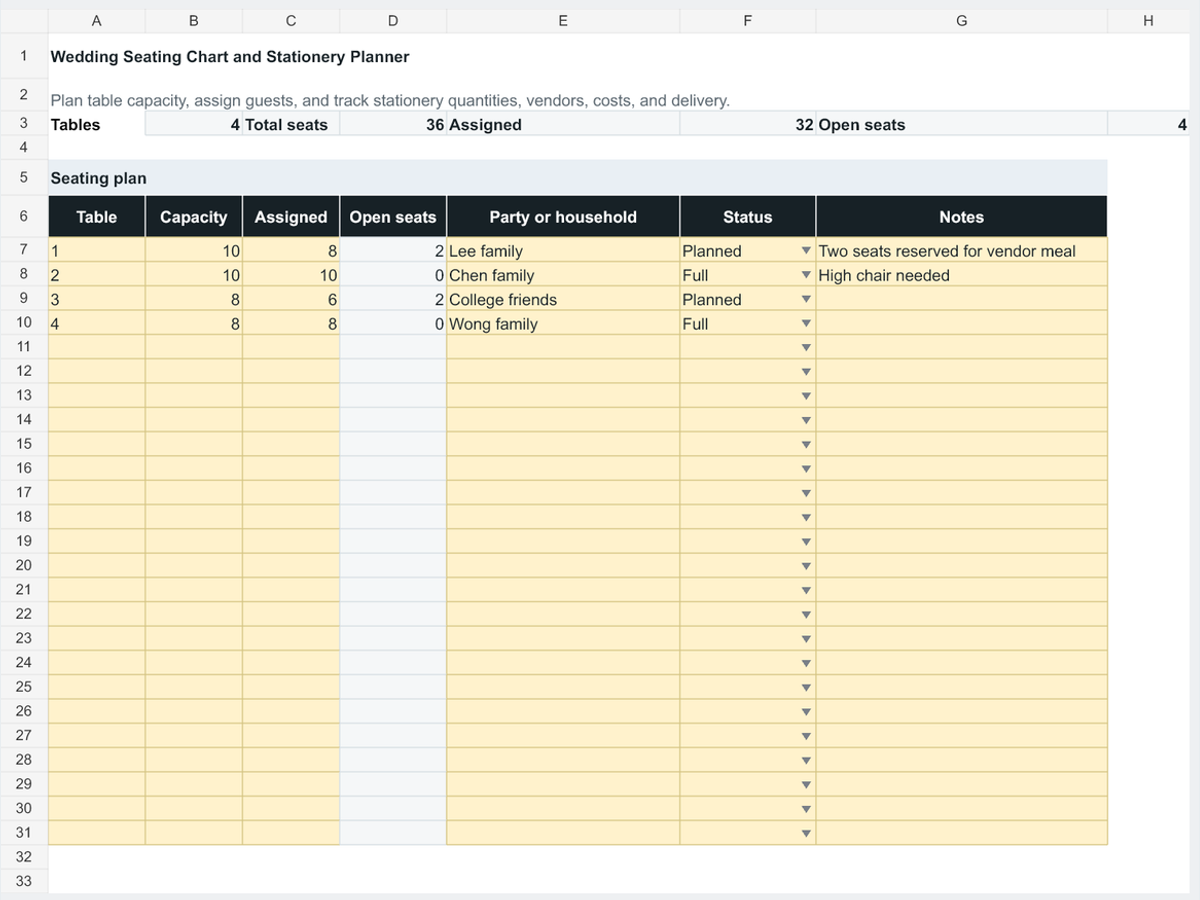
Task: Click the 'Open seats' column header cell in row 6
Action: click(392, 217)
